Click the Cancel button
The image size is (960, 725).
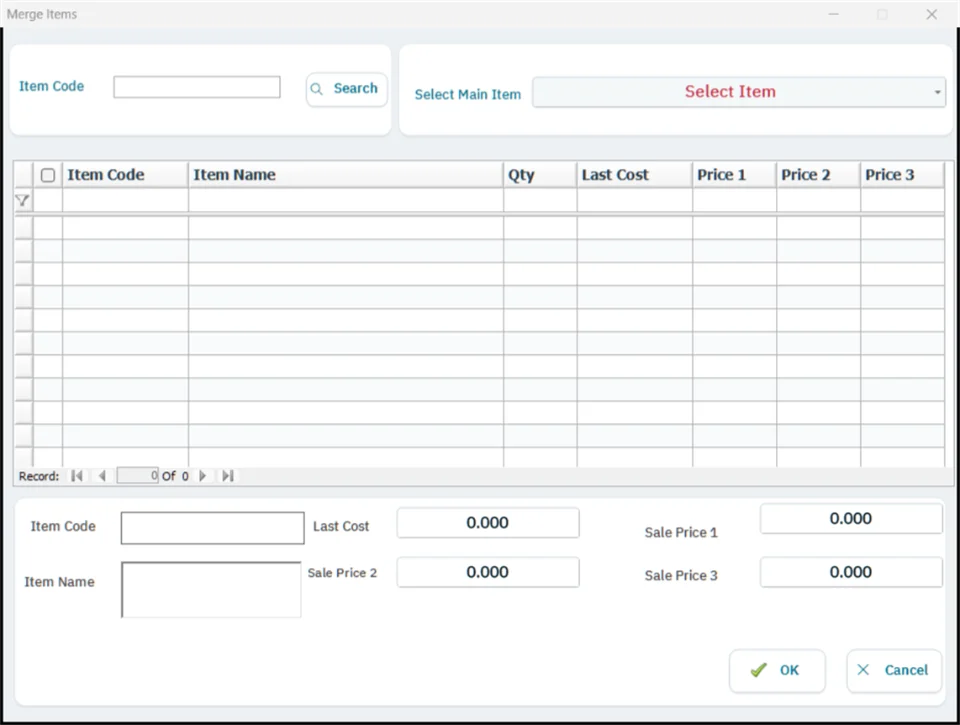pyautogui.click(x=894, y=671)
